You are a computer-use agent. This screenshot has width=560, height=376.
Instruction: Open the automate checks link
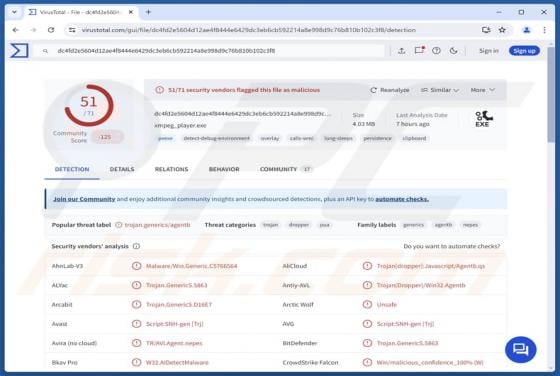(x=402, y=199)
